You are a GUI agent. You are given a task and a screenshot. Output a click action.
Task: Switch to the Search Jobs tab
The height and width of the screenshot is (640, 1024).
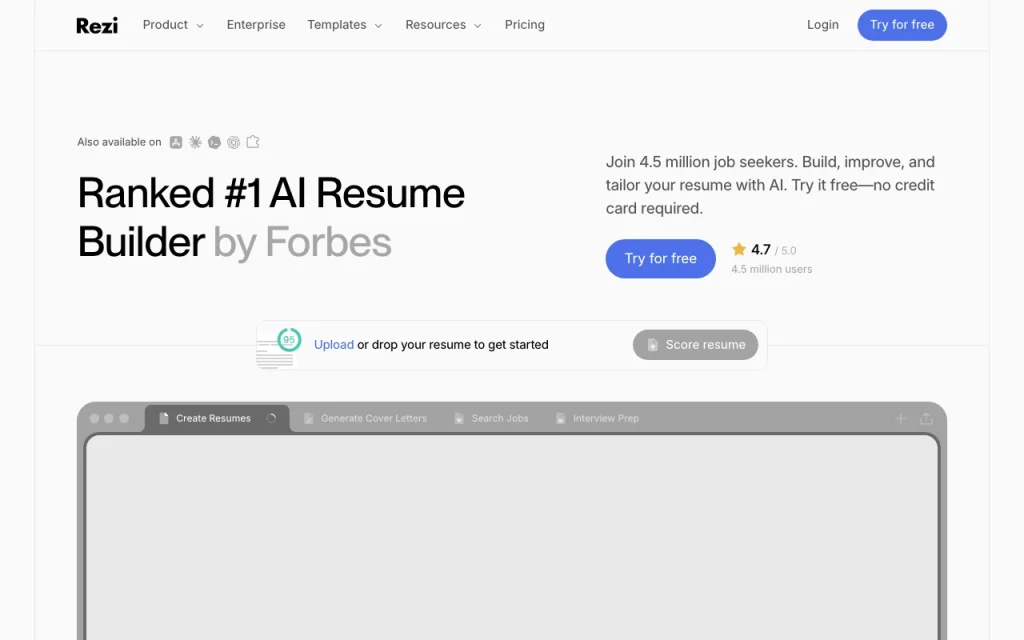491,419
